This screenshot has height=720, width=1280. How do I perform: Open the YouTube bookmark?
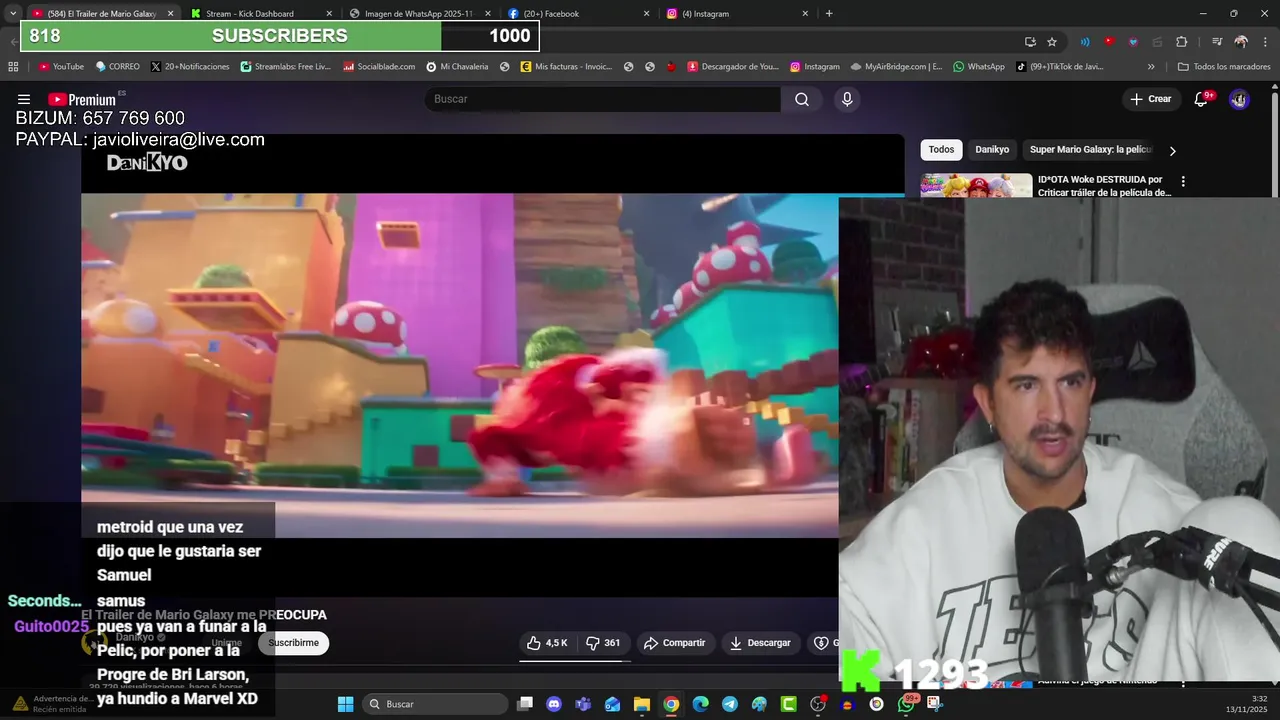(x=61, y=67)
